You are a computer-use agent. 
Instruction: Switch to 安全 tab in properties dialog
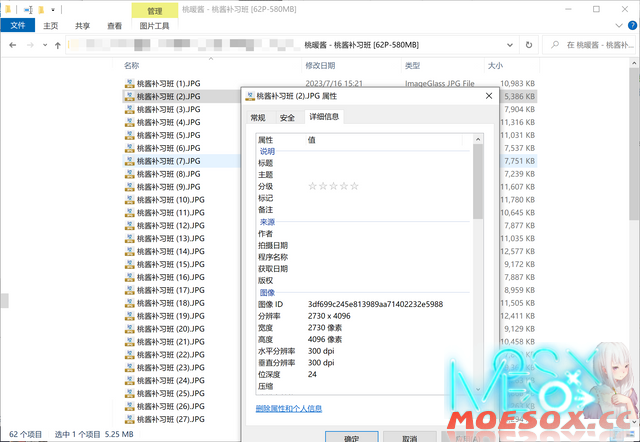[287, 118]
